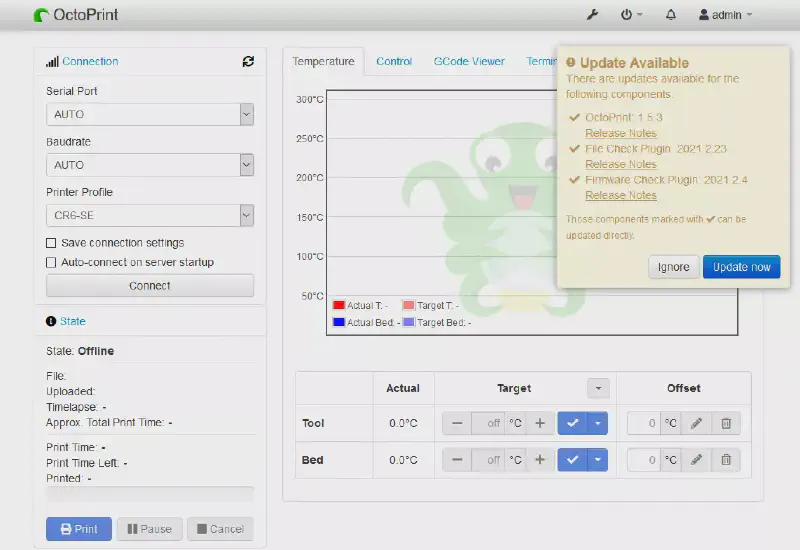The width and height of the screenshot is (800, 550).
Task: Refresh the connection options icon
Action: click(248, 61)
